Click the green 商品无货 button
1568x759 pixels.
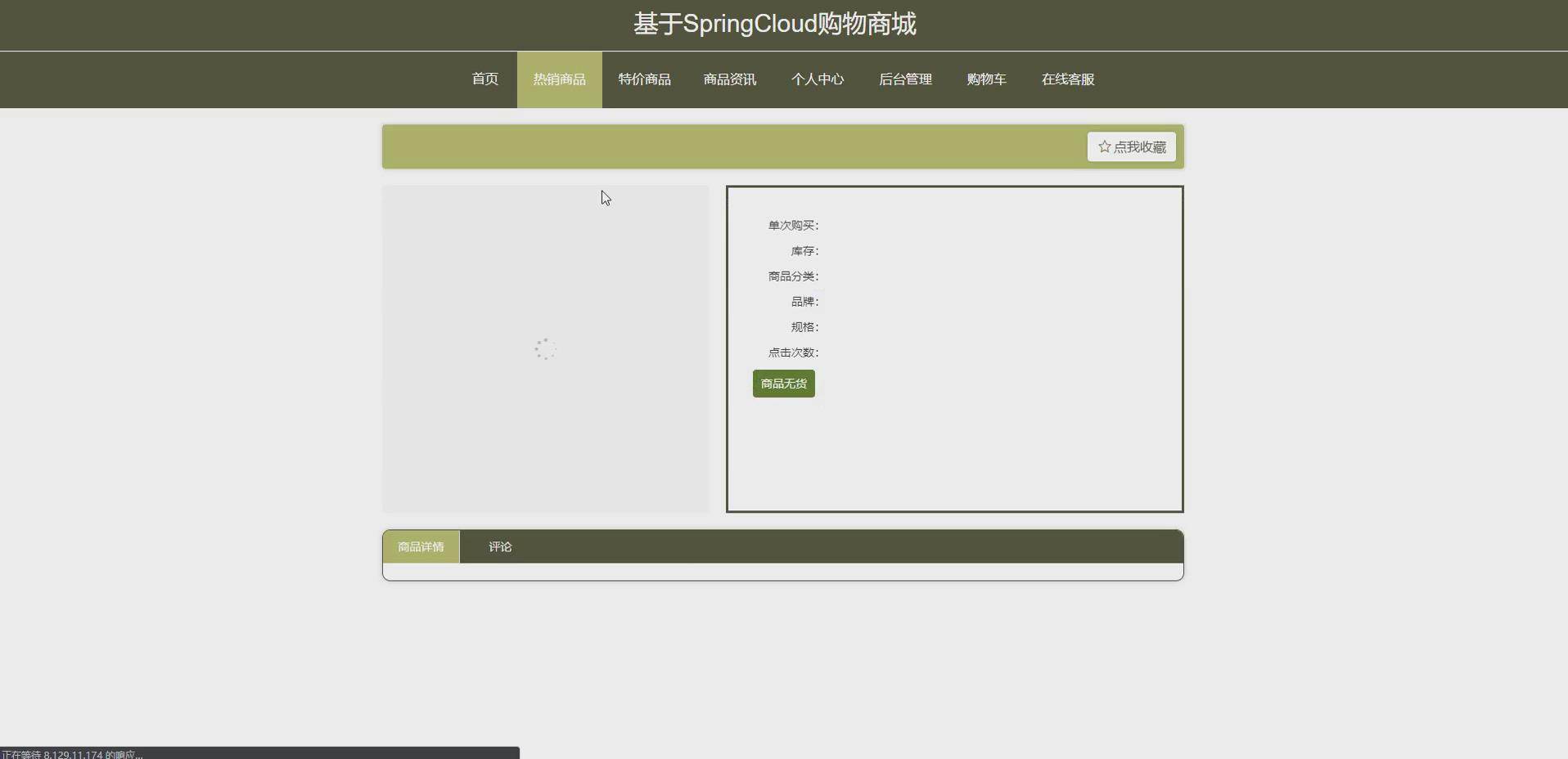[784, 384]
